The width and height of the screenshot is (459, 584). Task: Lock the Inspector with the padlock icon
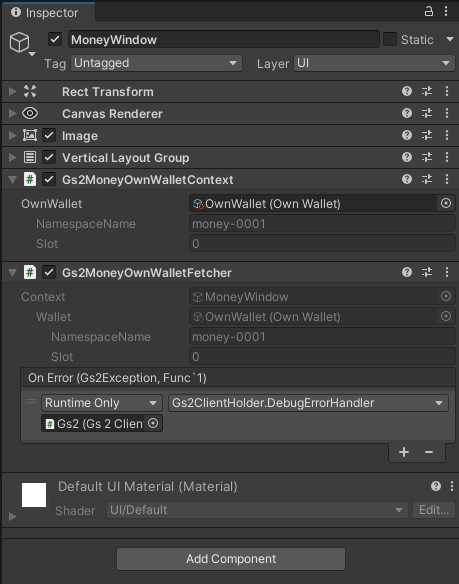pyautogui.click(x=429, y=11)
